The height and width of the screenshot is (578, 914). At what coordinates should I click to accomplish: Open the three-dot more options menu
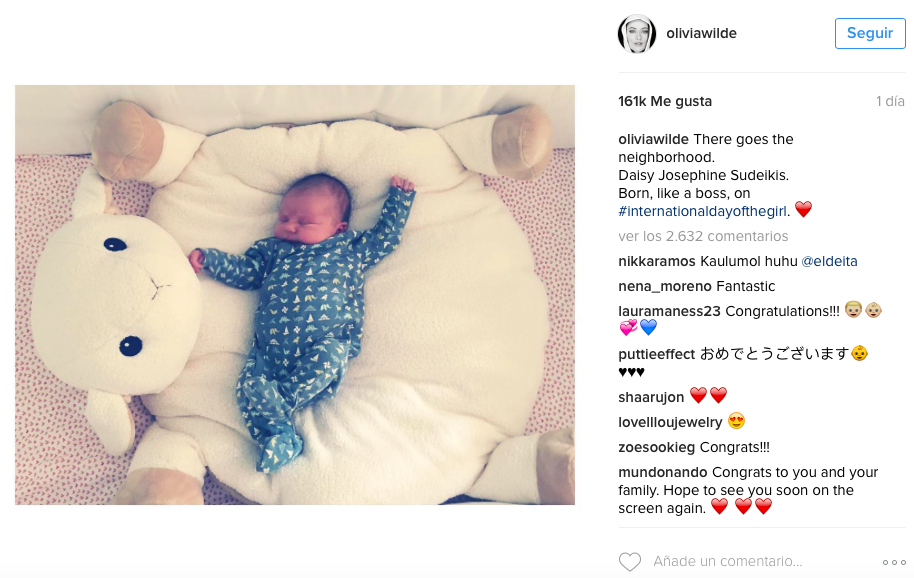click(x=894, y=562)
